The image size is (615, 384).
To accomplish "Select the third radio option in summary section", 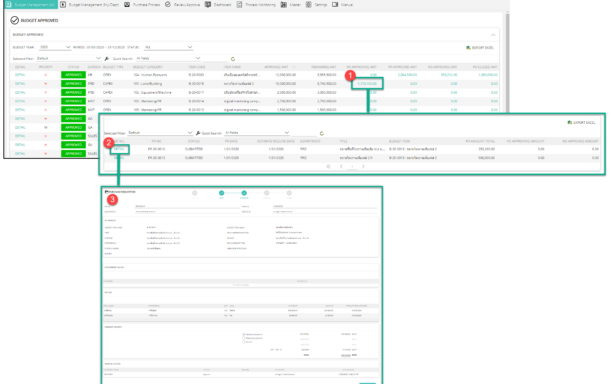I will (244, 342).
